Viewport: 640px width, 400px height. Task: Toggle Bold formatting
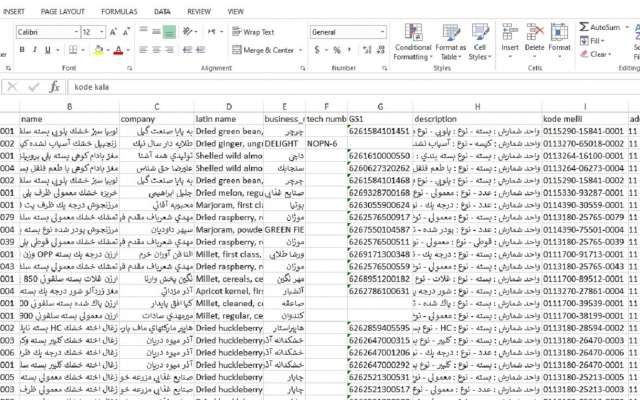[x=22, y=50]
